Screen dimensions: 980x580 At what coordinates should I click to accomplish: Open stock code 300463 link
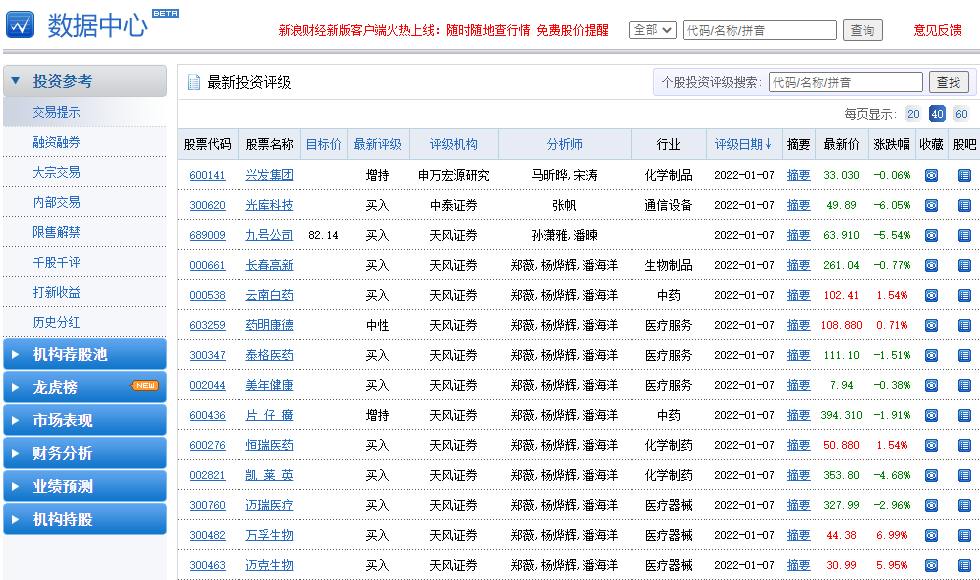[x=208, y=566]
